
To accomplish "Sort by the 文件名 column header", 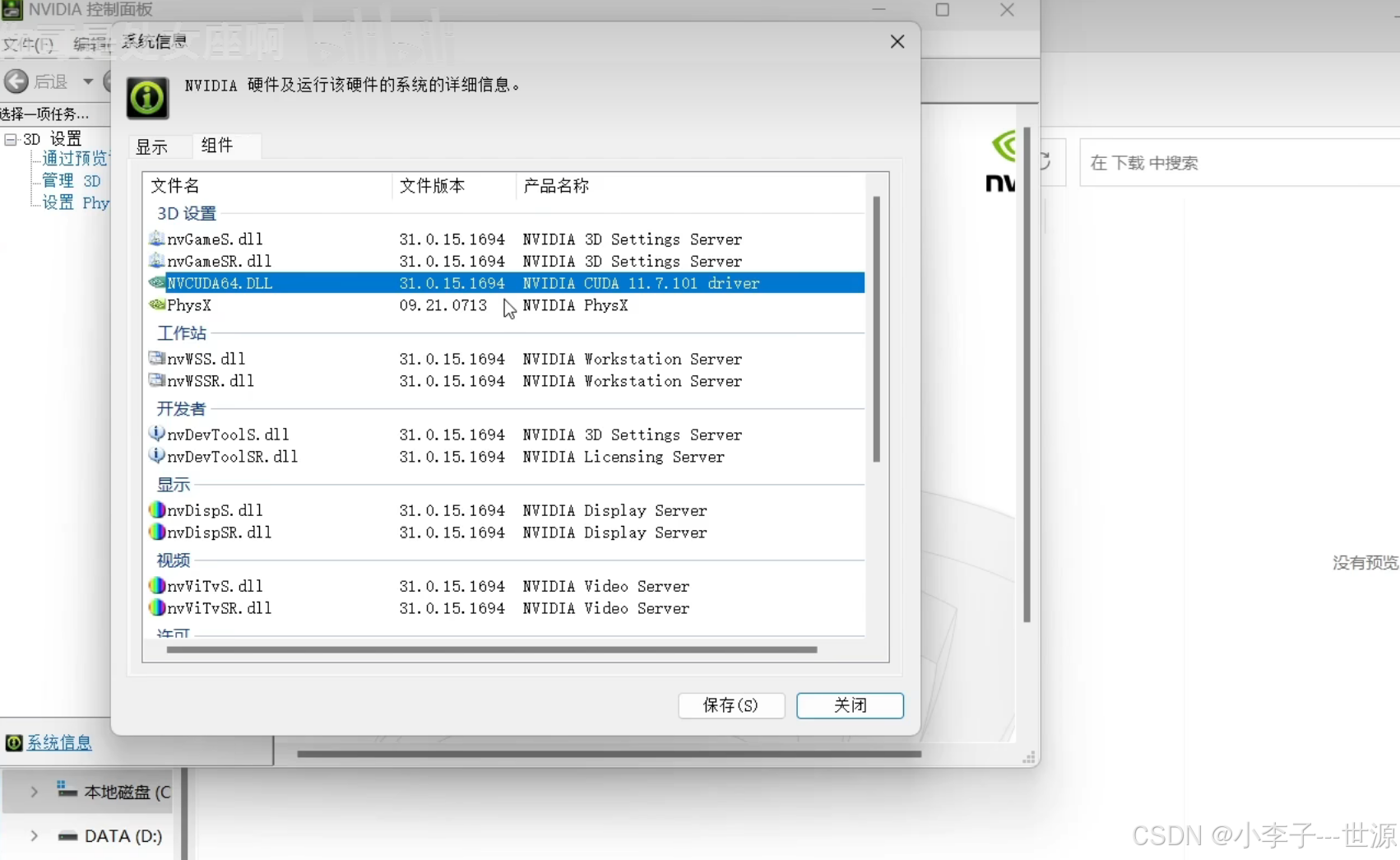I will [x=268, y=186].
